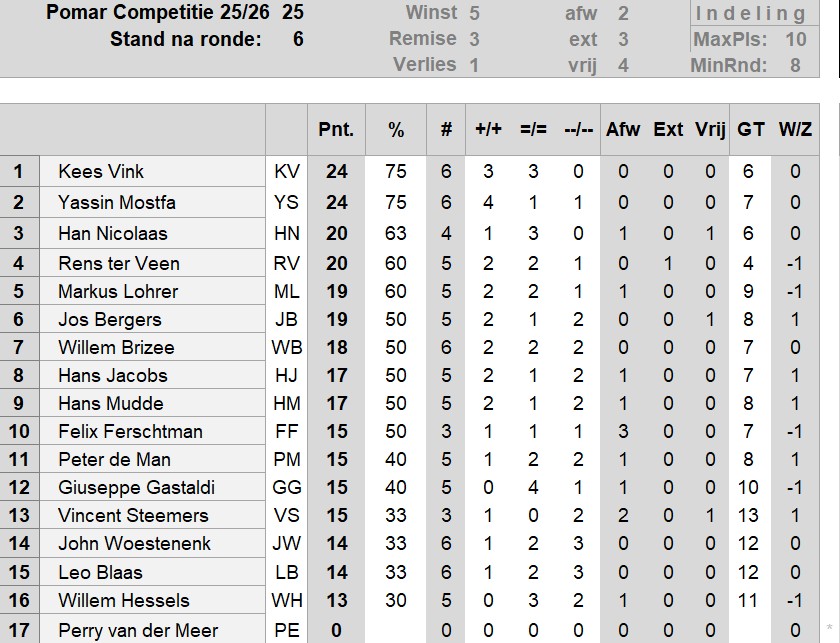Click the GT column header
Viewport: 840px width, 643px height.
pyautogui.click(x=751, y=129)
